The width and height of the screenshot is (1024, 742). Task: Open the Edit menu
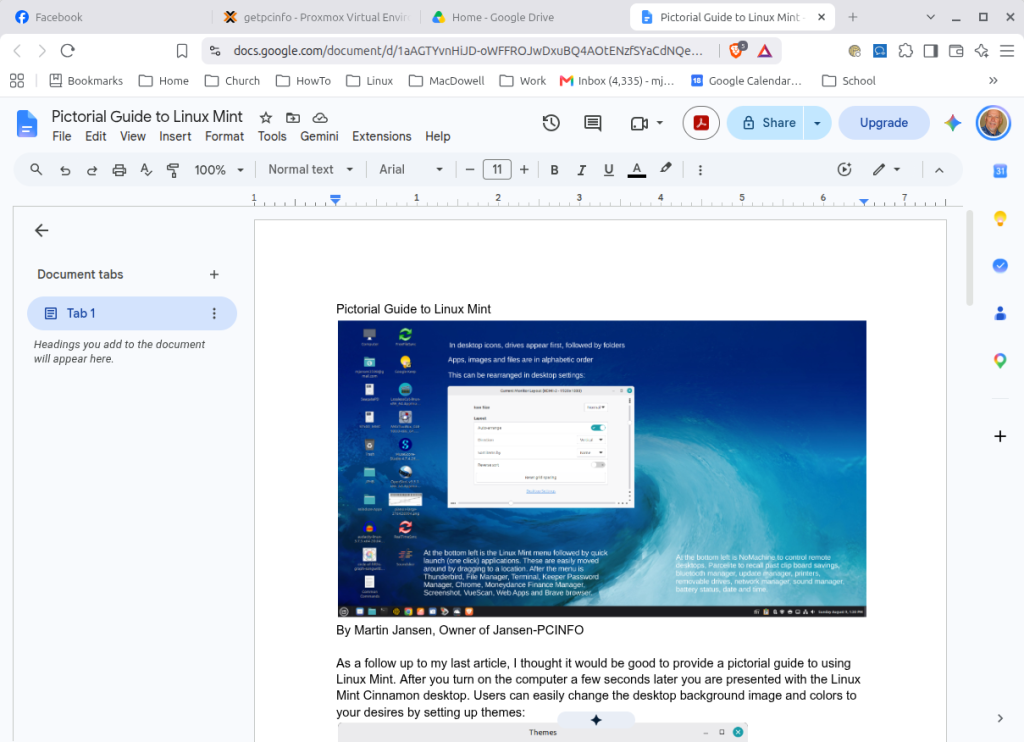[x=95, y=137]
